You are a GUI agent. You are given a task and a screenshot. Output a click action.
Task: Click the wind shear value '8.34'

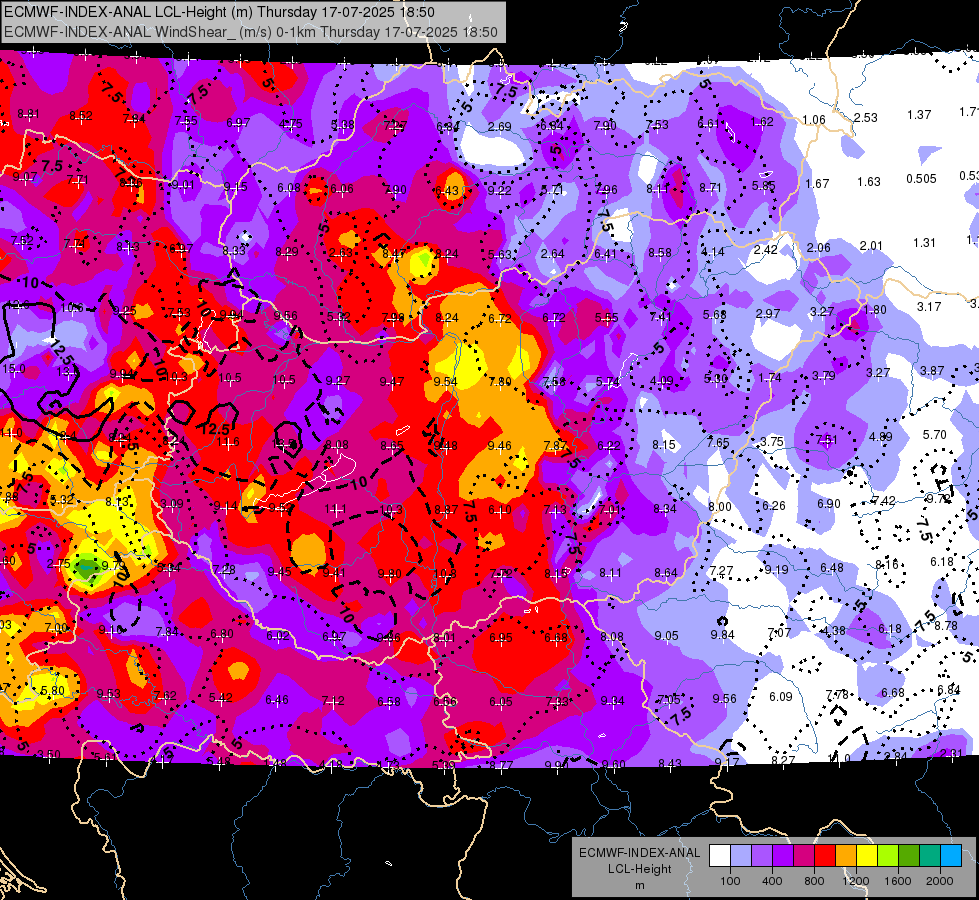coord(664,509)
